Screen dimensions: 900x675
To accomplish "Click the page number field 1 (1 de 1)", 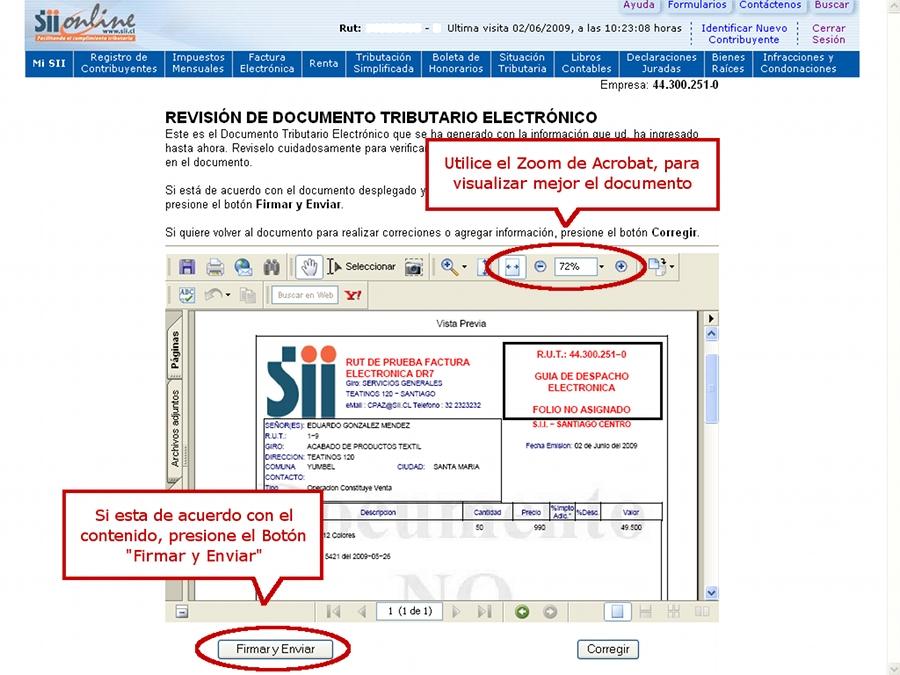I will pos(410,612).
